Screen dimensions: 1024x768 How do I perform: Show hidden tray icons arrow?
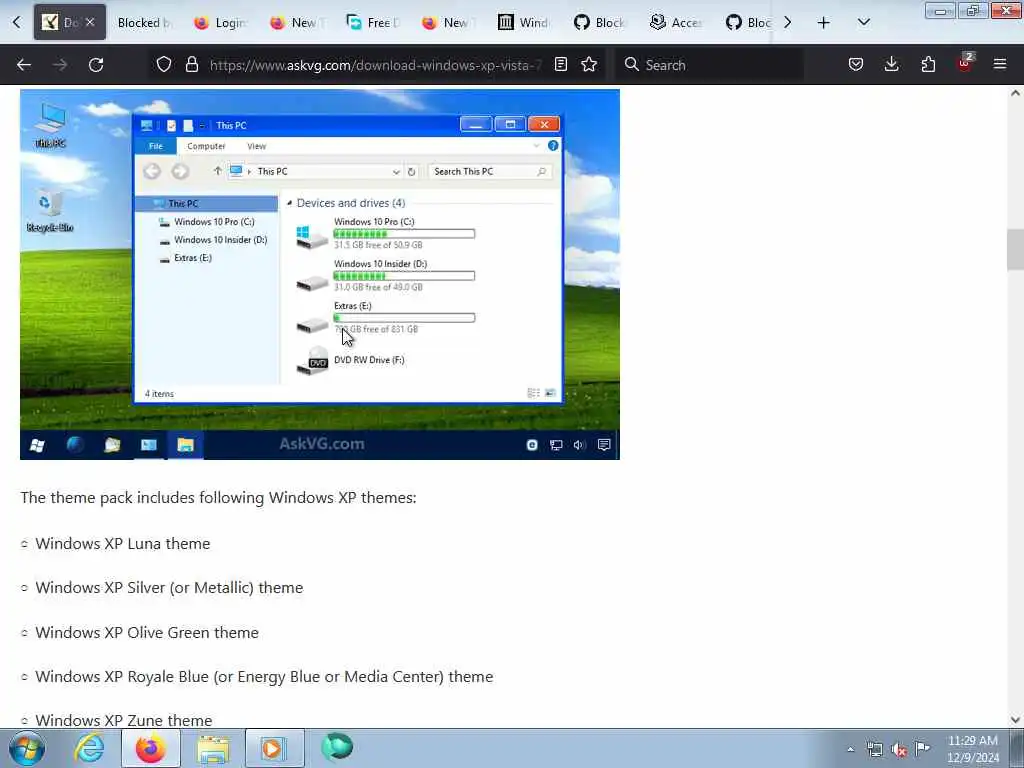pyautogui.click(x=850, y=749)
